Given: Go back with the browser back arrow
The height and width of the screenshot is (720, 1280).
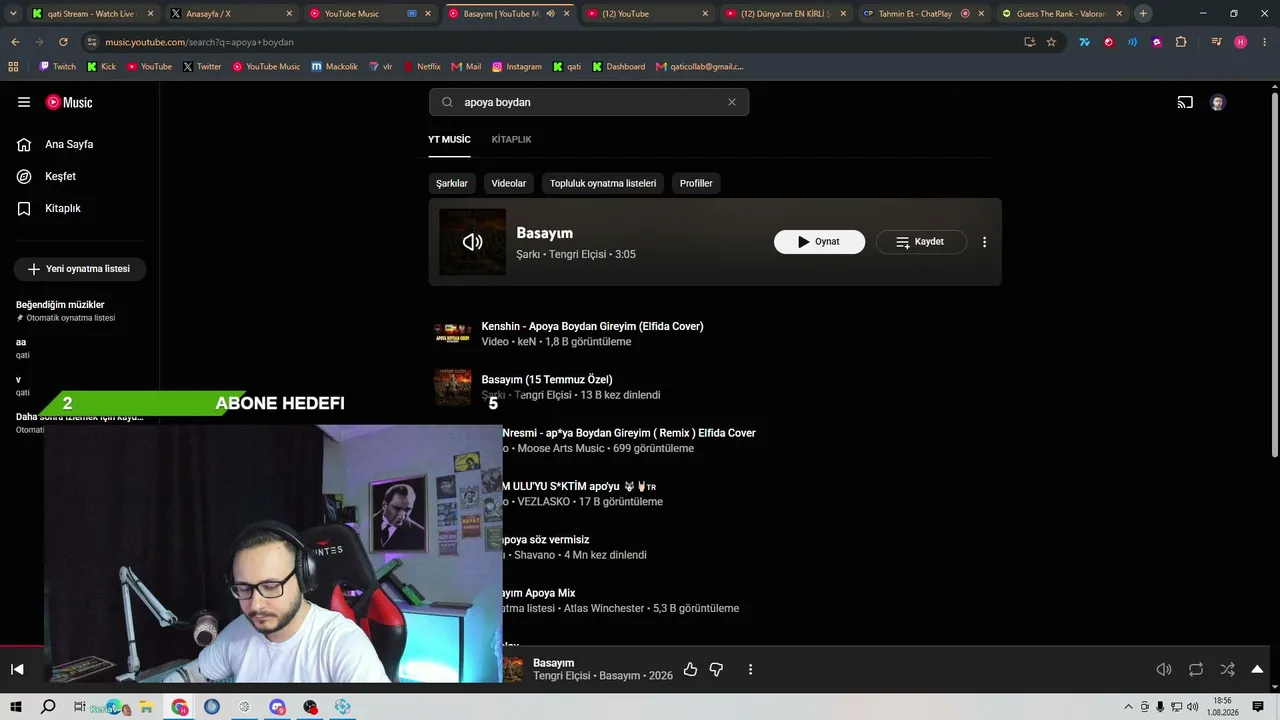Looking at the screenshot, I should coord(15,42).
